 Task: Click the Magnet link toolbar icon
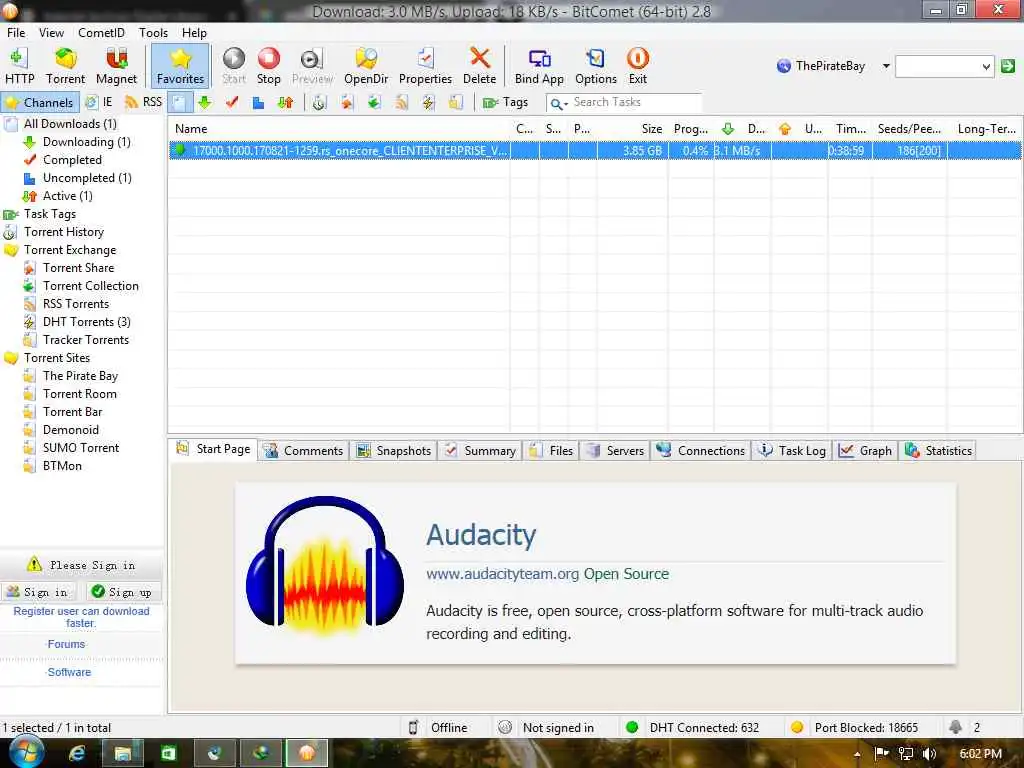116,66
